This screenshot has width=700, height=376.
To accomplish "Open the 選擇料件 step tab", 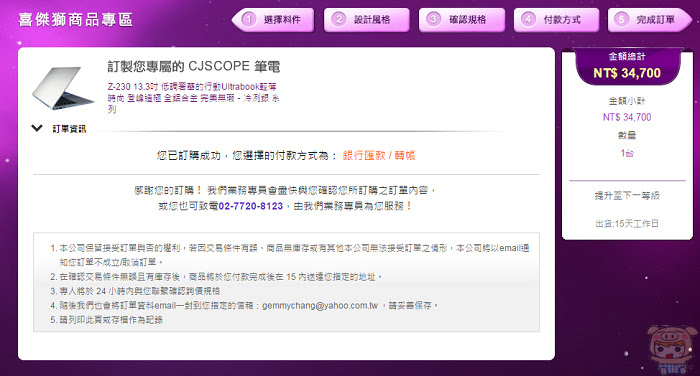I will tap(273, 20).
